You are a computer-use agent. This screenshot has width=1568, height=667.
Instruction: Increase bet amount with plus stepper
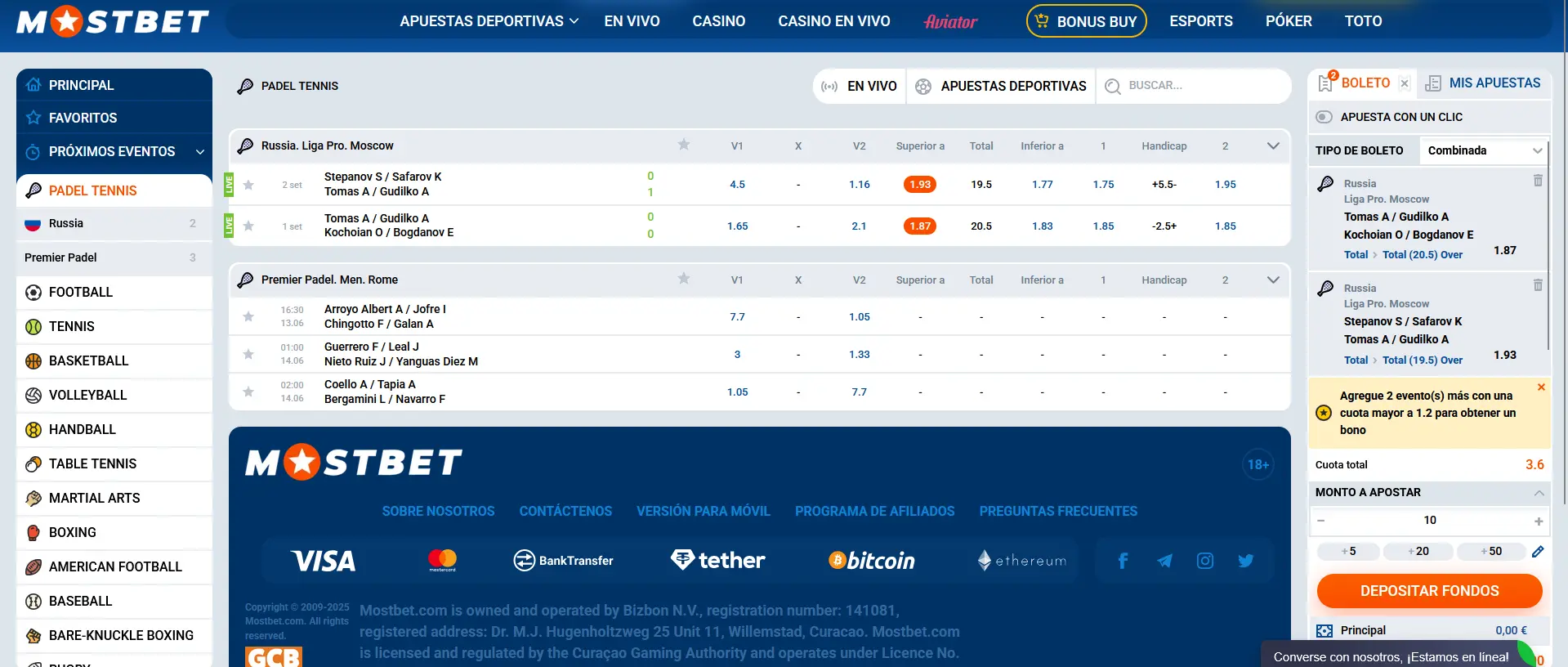pos(1539,521)
